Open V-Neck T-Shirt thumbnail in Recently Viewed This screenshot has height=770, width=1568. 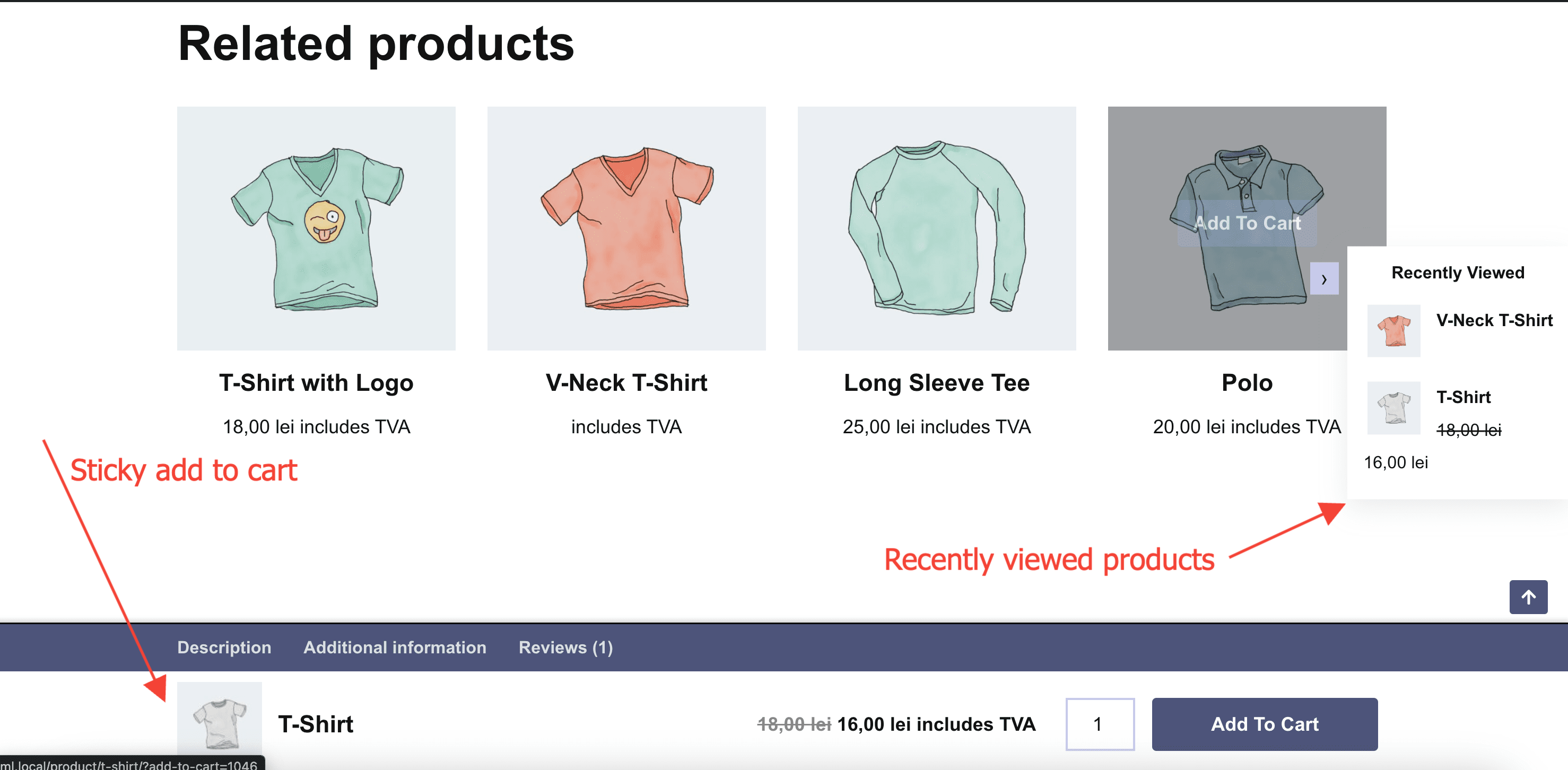click(1393, 330)
